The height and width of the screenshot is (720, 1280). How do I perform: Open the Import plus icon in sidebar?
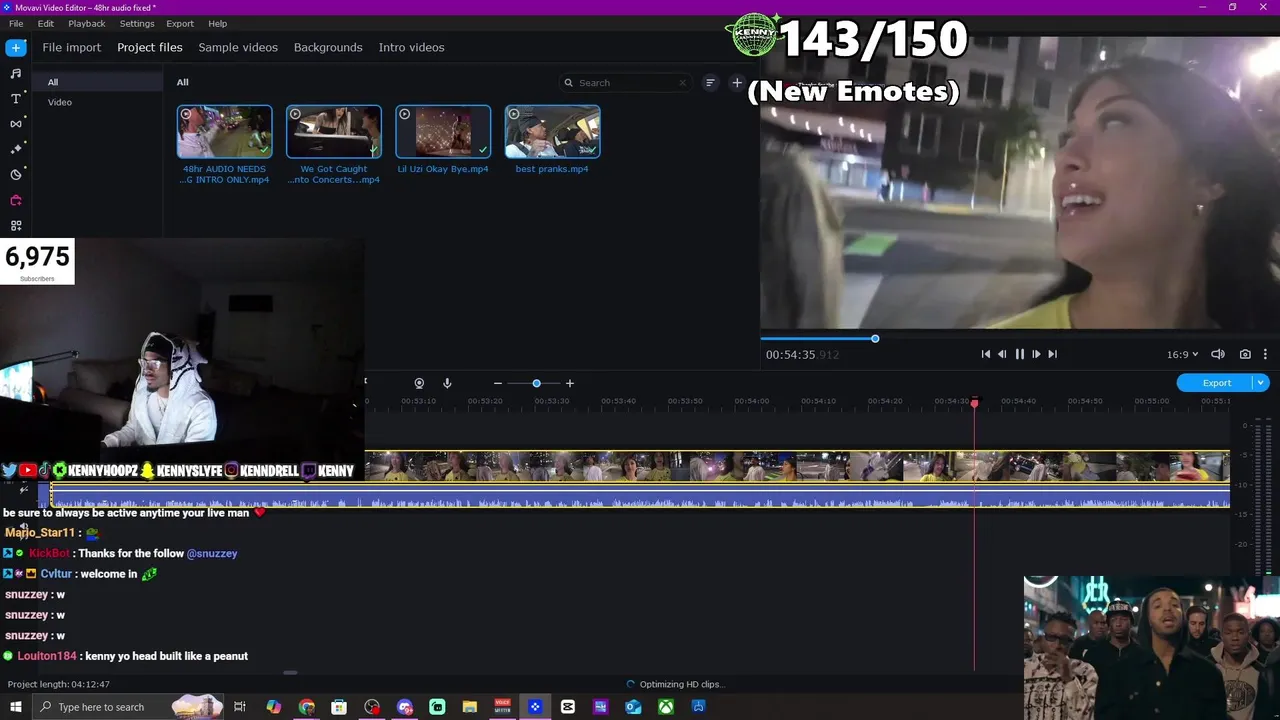tap(16, 47)
